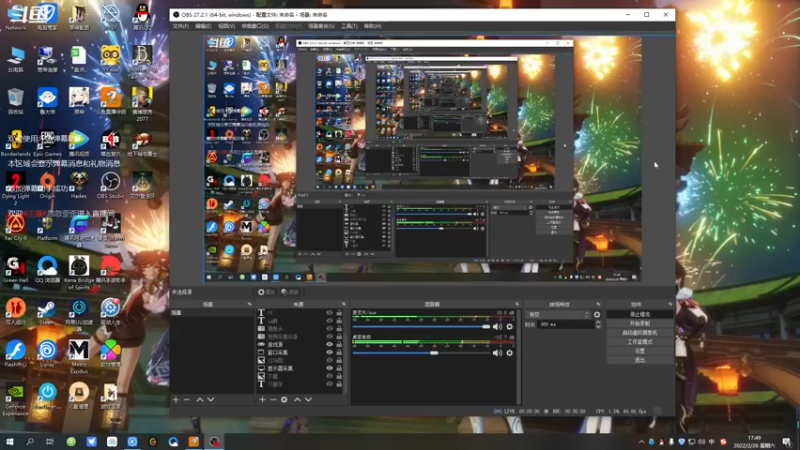Open 工具(T) menu
800x450 pixels.
tap(349, 26)
